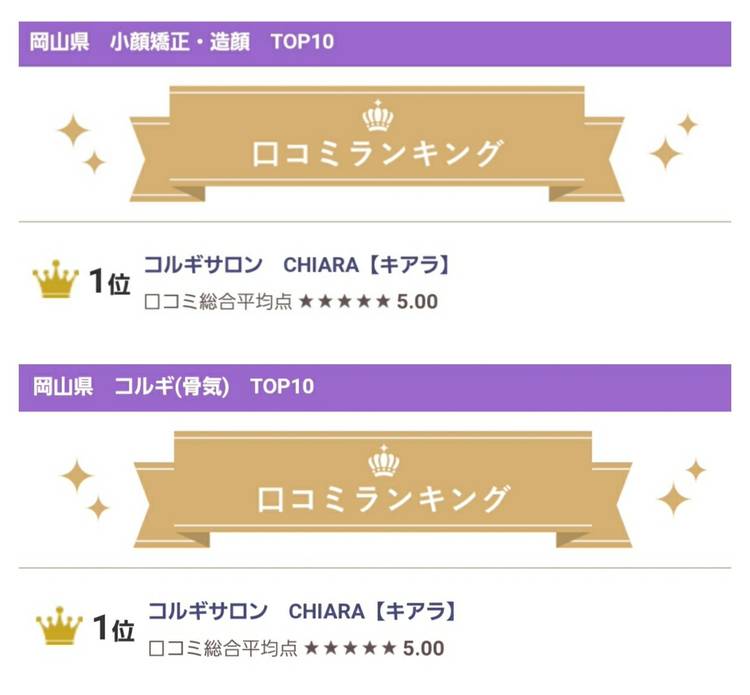The height and width of the screenshot is (695, 750).
Task: Click sparkle stars right of コルギ(骨気) ranking banner
Action: [x=680, y=487]
